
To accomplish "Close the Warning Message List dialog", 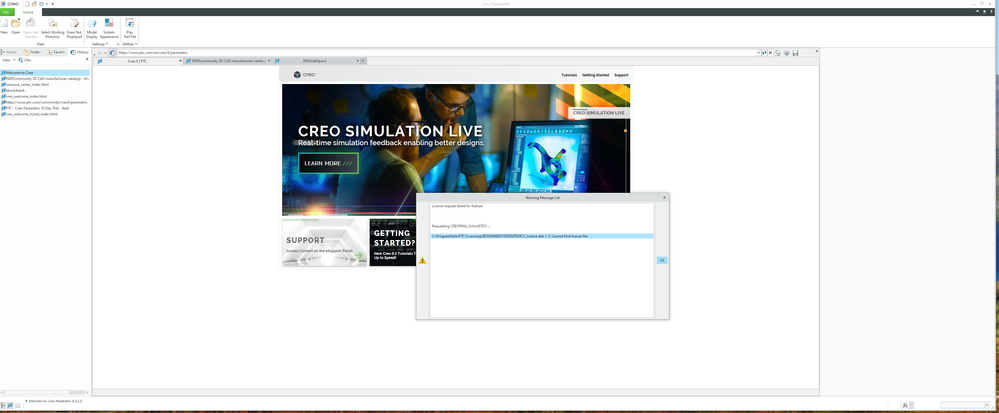I will (665, 198).
